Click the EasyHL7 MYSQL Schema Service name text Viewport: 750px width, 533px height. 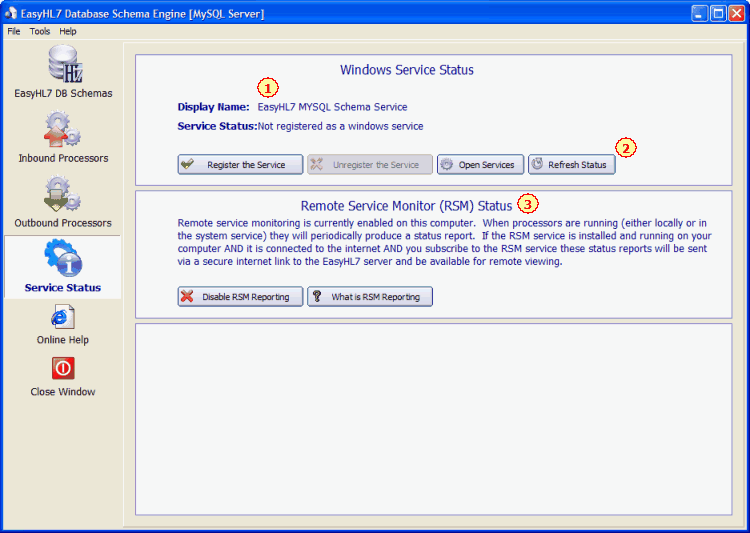[x=332, y=107]
